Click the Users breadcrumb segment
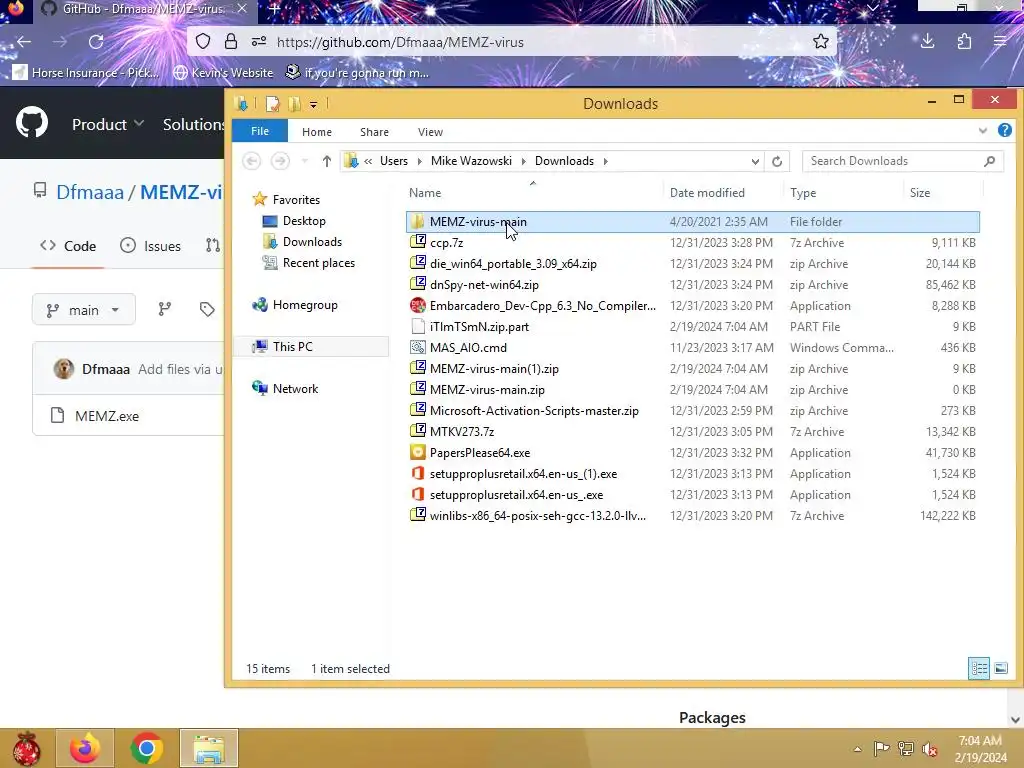The width and height of the screenshot is (1024, 768). [x=394, y=161]
